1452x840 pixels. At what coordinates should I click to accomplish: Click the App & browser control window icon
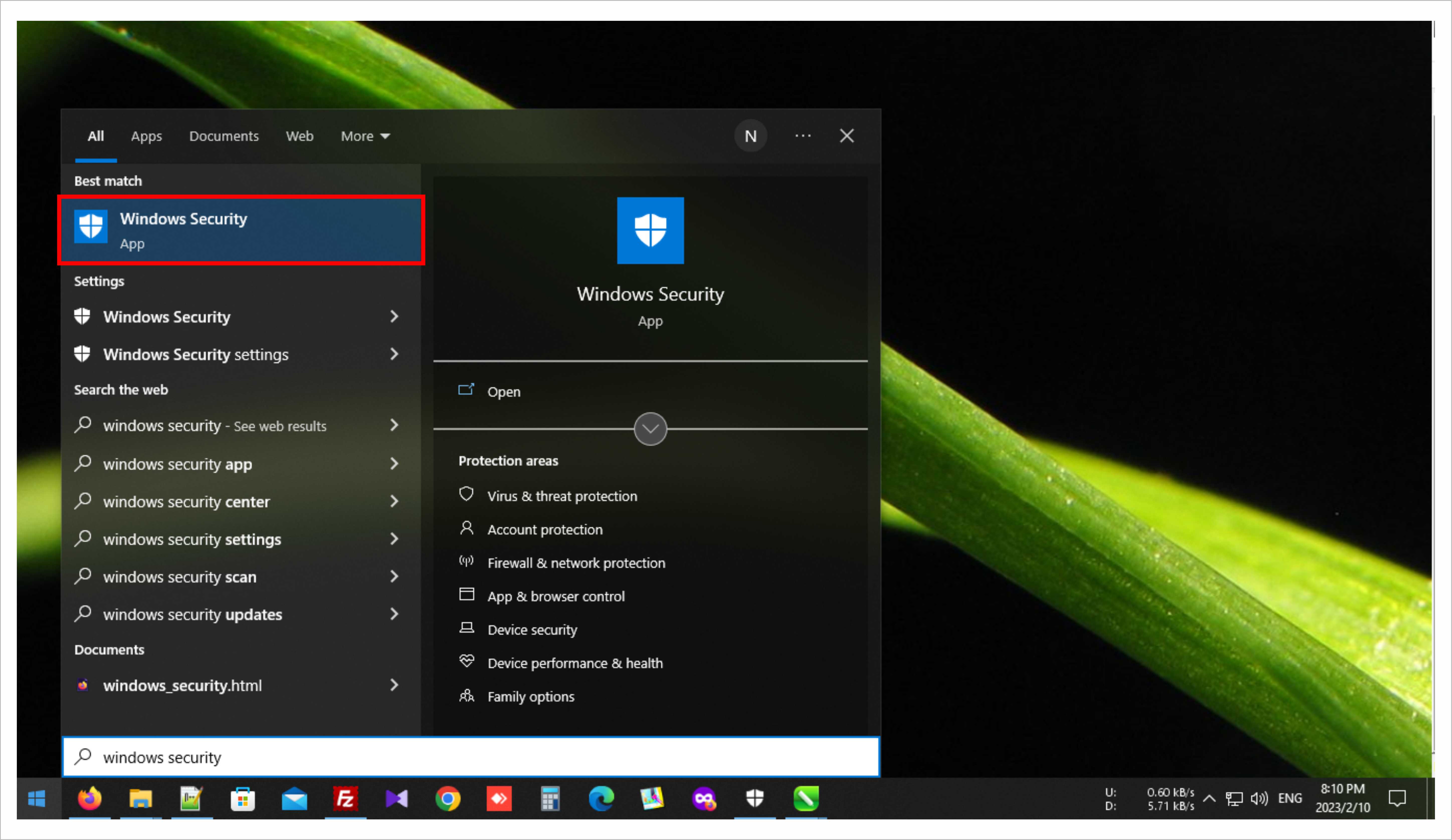(466, 594)
